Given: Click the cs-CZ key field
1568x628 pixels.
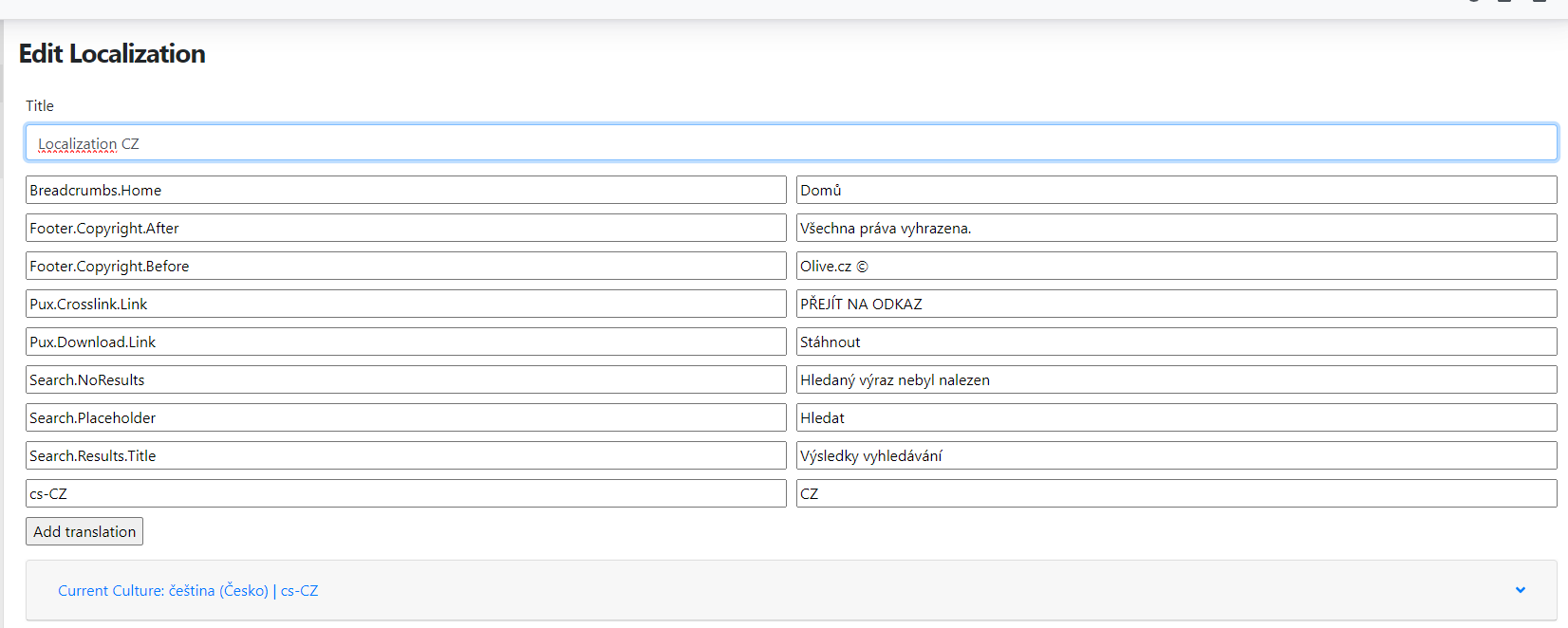Looking at the screenshot, I should pyautogui.click(x=405, y=493).
